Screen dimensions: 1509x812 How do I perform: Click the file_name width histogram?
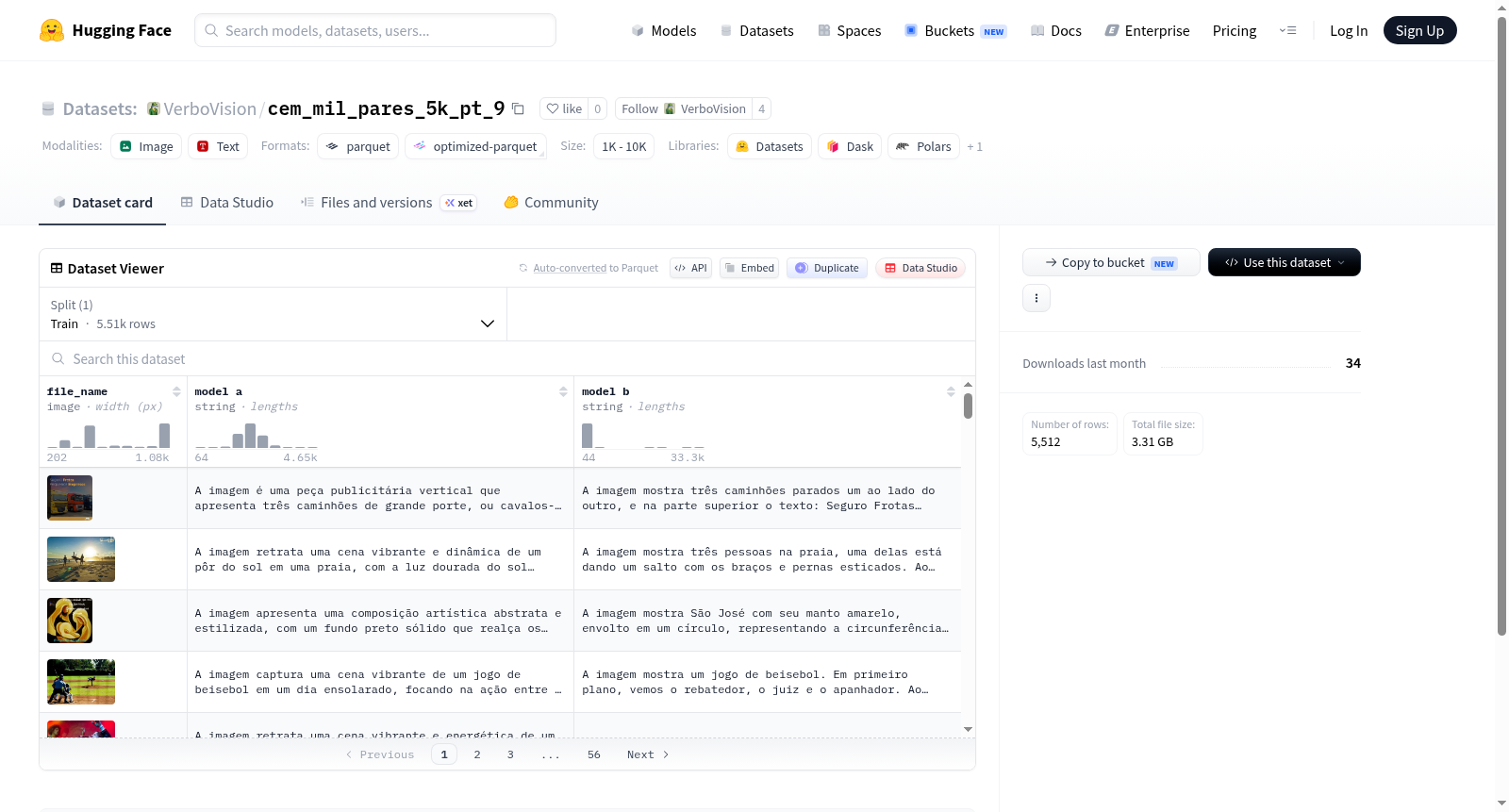pyautogui.click(x=108, y=435)
